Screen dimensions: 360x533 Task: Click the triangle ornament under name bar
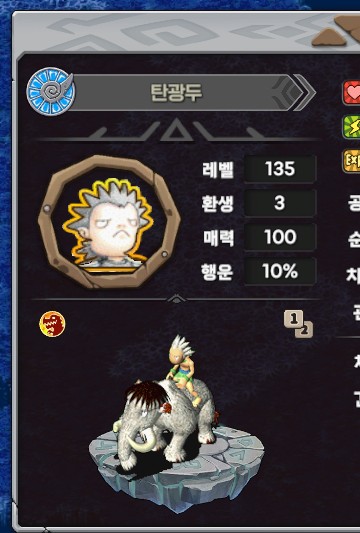tap(176, 131)
